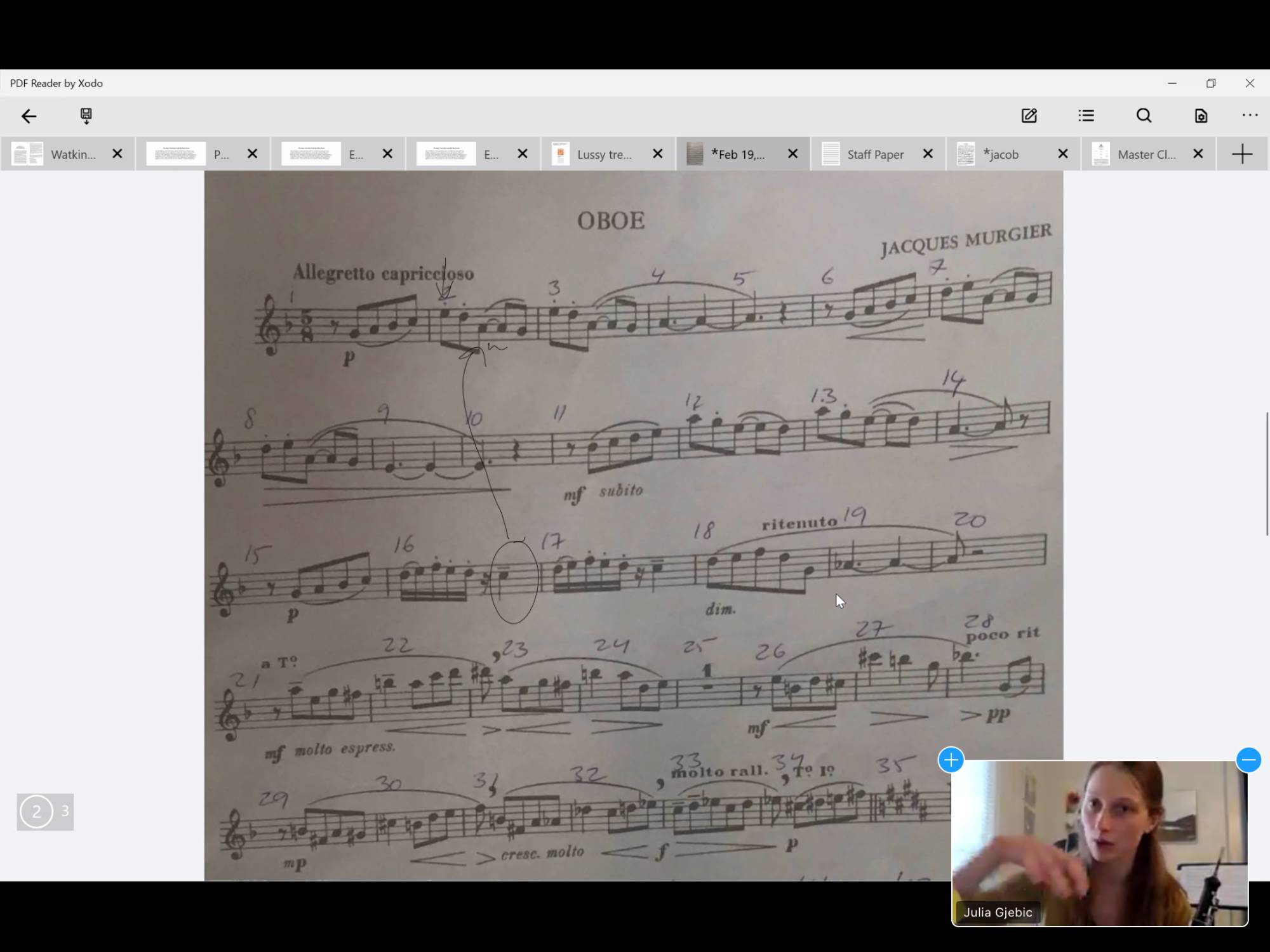Save the current document
Screen dimensions: 1270x952
click(86, 116)
